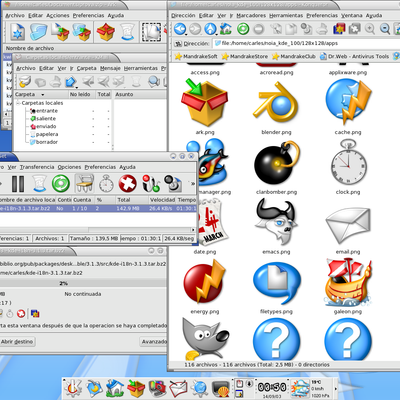
Task: Select the entrante mail folder
Action: click(x=44, y=111)
